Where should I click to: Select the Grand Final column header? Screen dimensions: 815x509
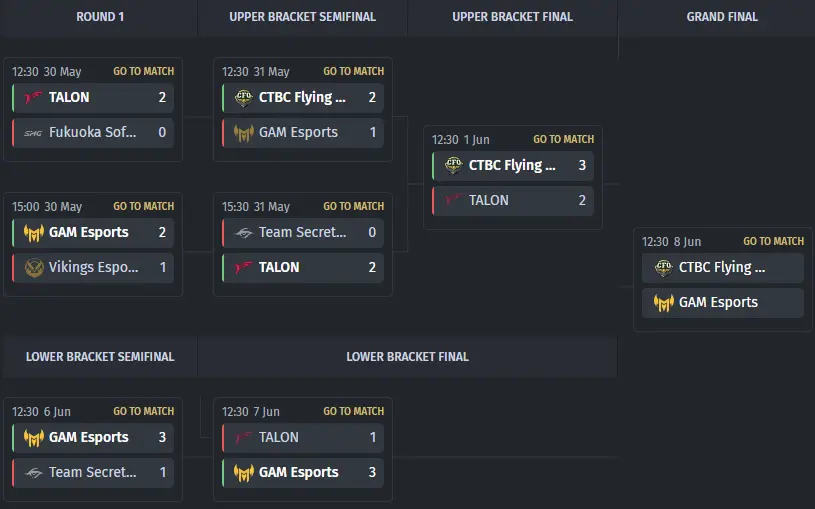click(x=722, y=17)
